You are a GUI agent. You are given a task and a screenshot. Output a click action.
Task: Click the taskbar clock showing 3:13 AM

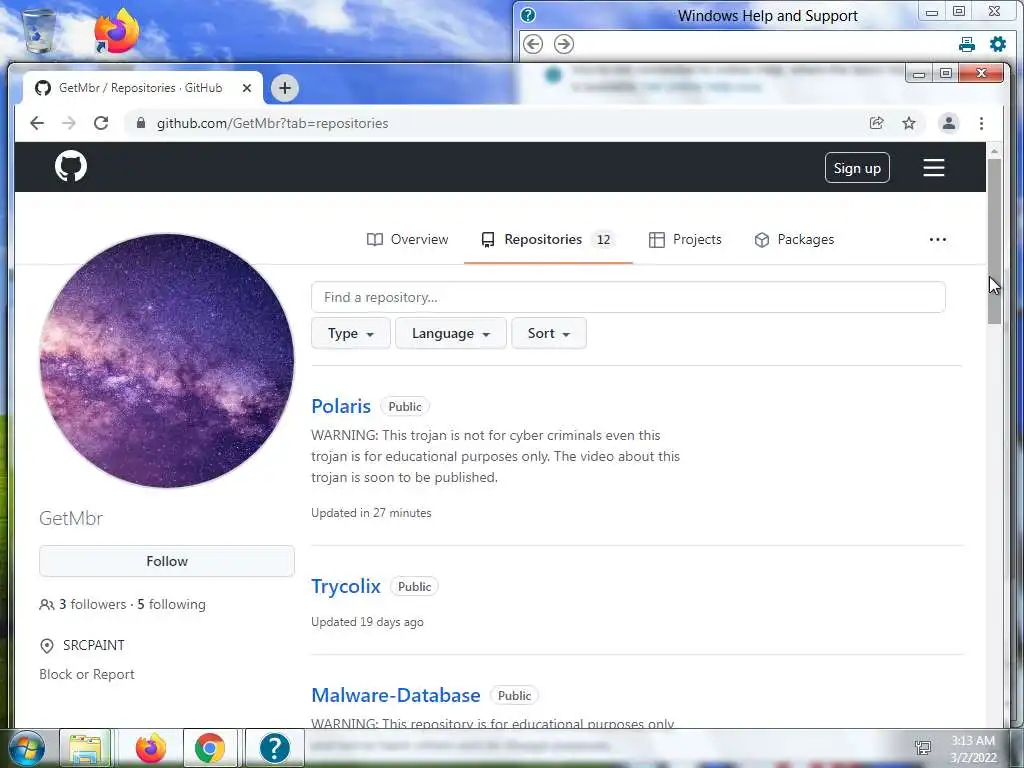point(973,748)
